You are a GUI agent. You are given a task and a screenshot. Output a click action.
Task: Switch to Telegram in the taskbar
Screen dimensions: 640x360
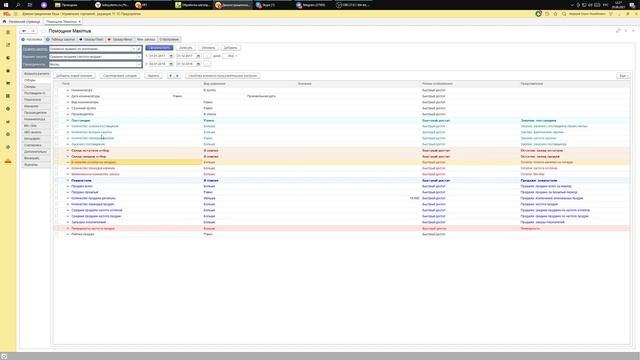(x=311, y=5)
